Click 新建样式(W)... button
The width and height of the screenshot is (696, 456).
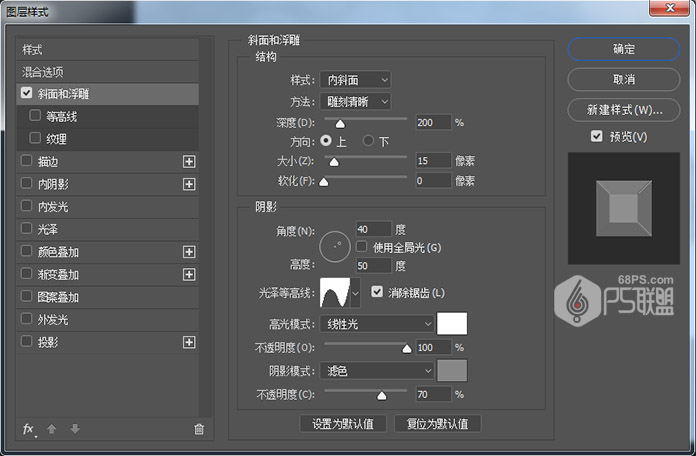(624, 110)
